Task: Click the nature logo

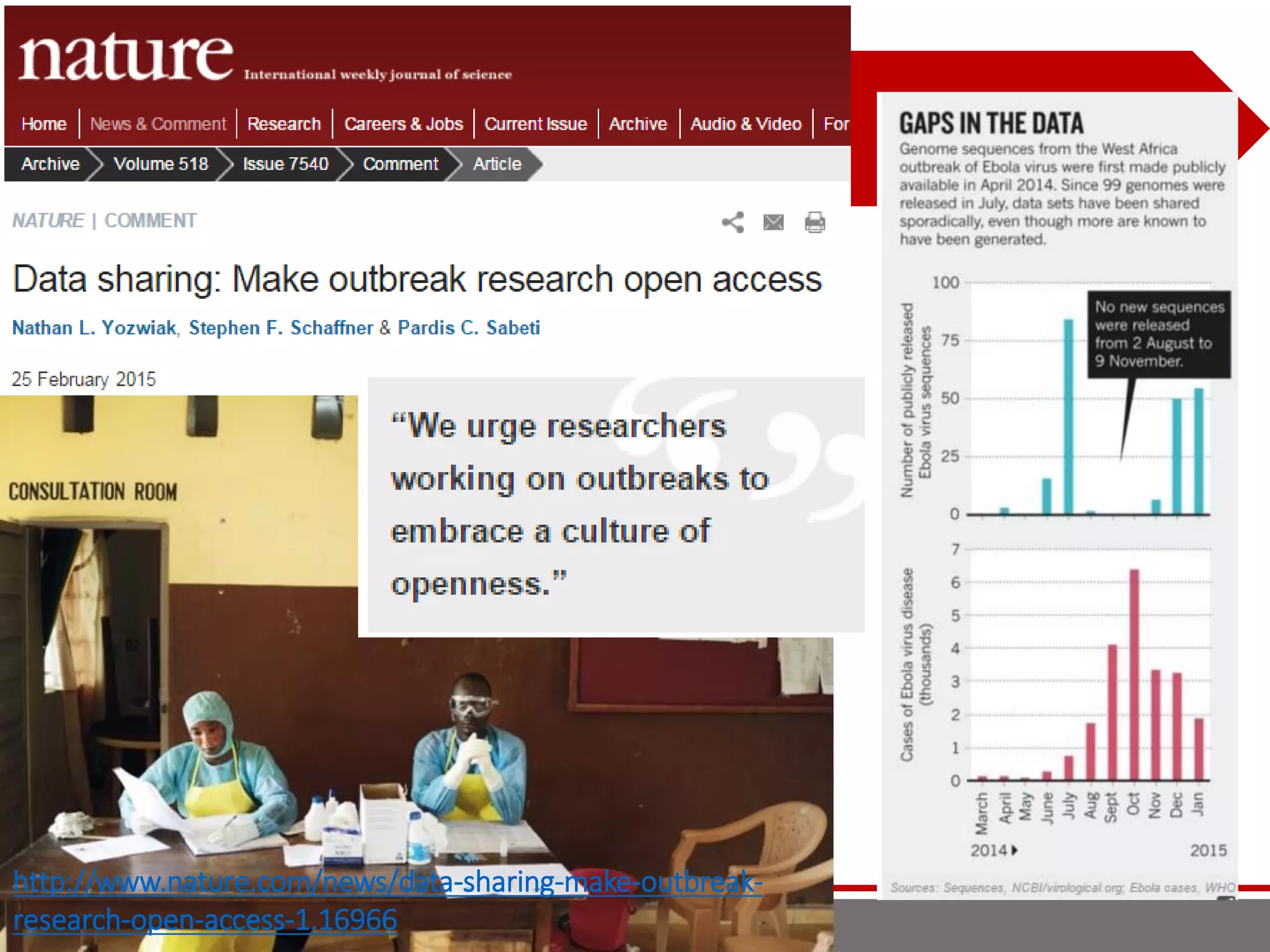Action: click(126, 57)
